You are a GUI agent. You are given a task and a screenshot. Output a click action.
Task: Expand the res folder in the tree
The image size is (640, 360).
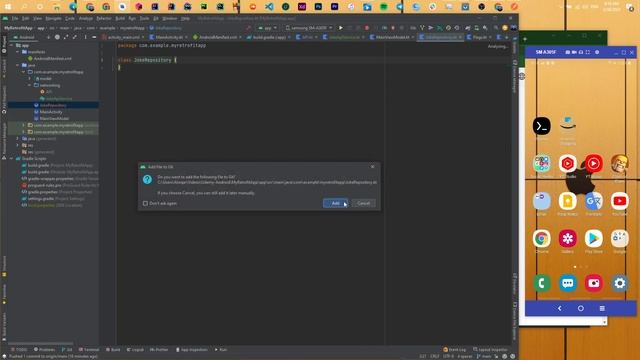tap(18, 145)
